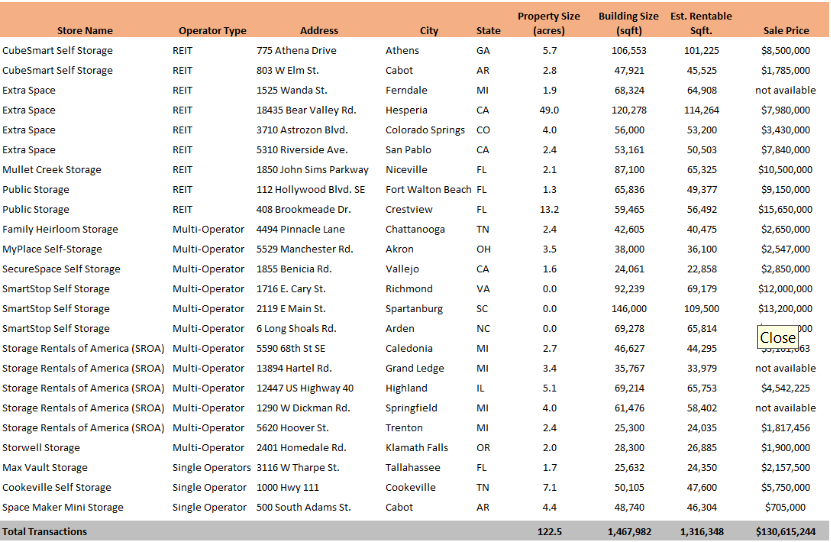Image resolution: width=831 pixels, height=542 pixels.
Task: Click the Est. Rentable Sqft. header
Action: [700, 23]
